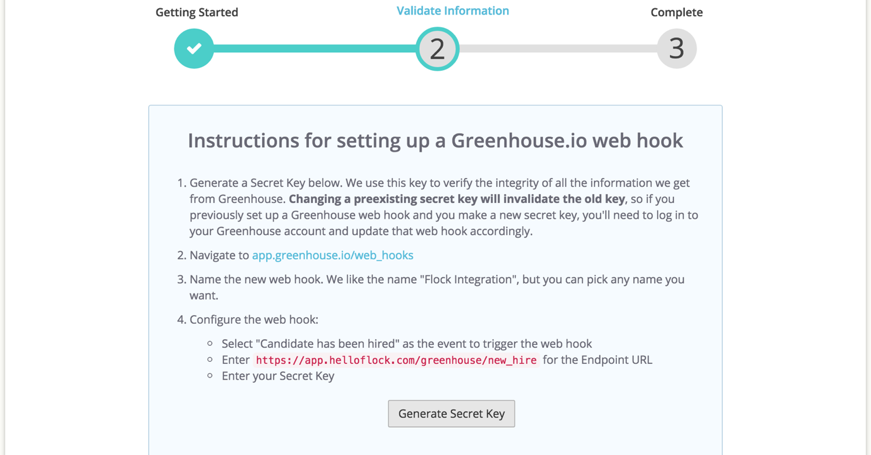
Task: Select the Validate Information step label
Action: coord(453,11)
